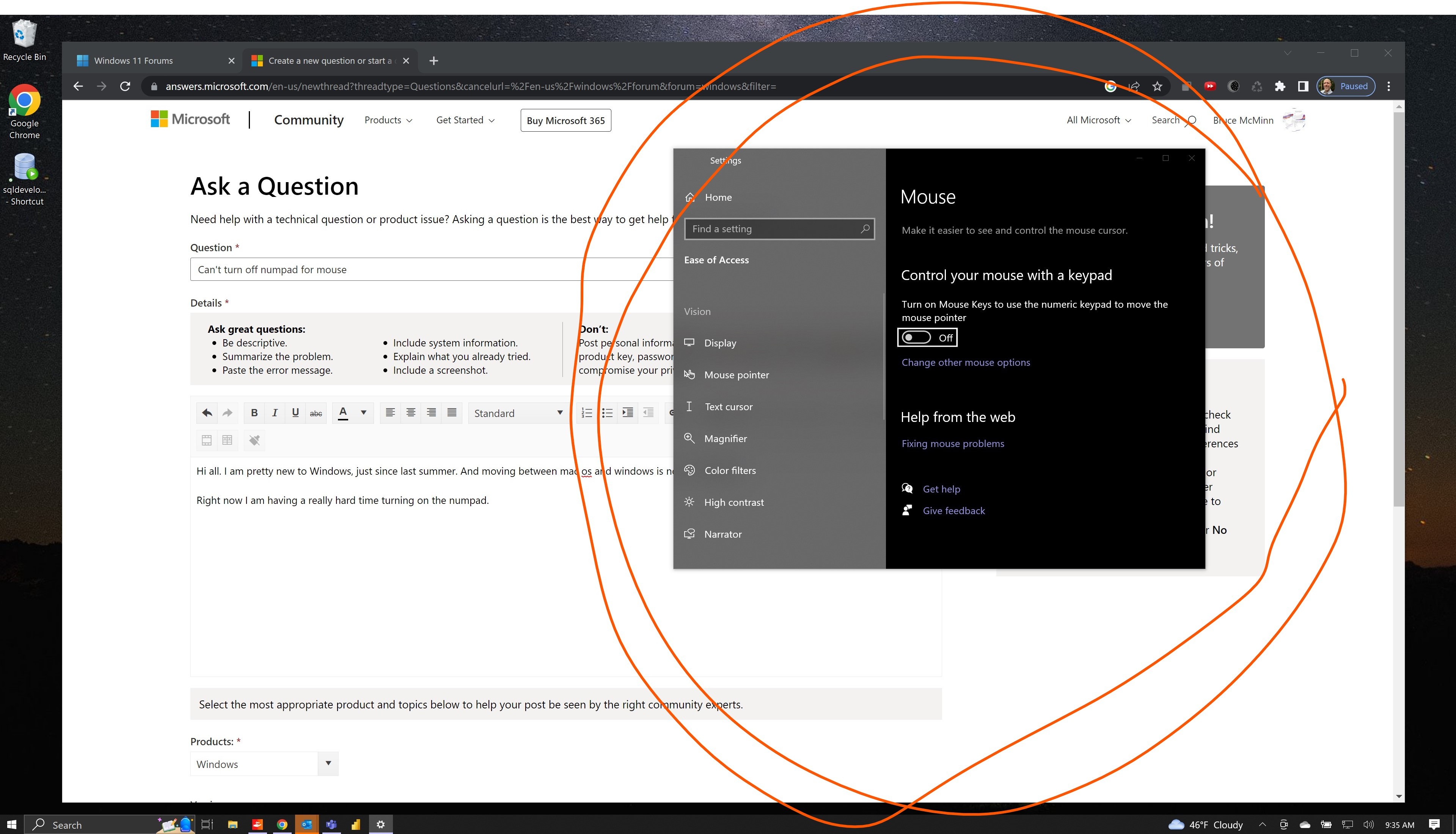Center align the text
This screenshot has width=1456, height=834.
(x=410, y=413)
